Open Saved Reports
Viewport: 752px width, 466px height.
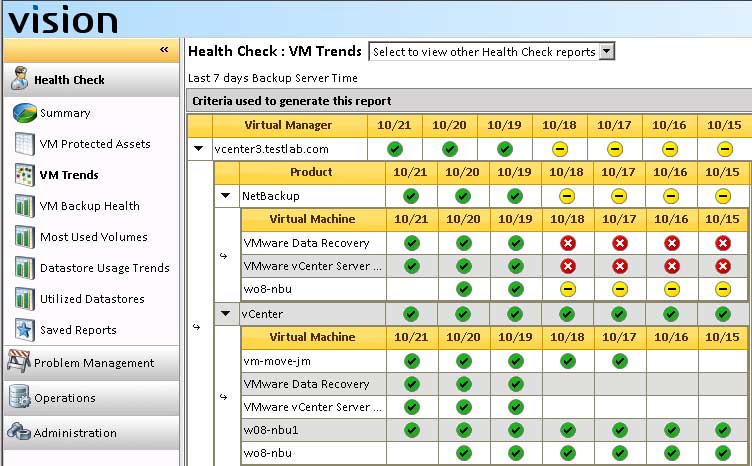78,330
